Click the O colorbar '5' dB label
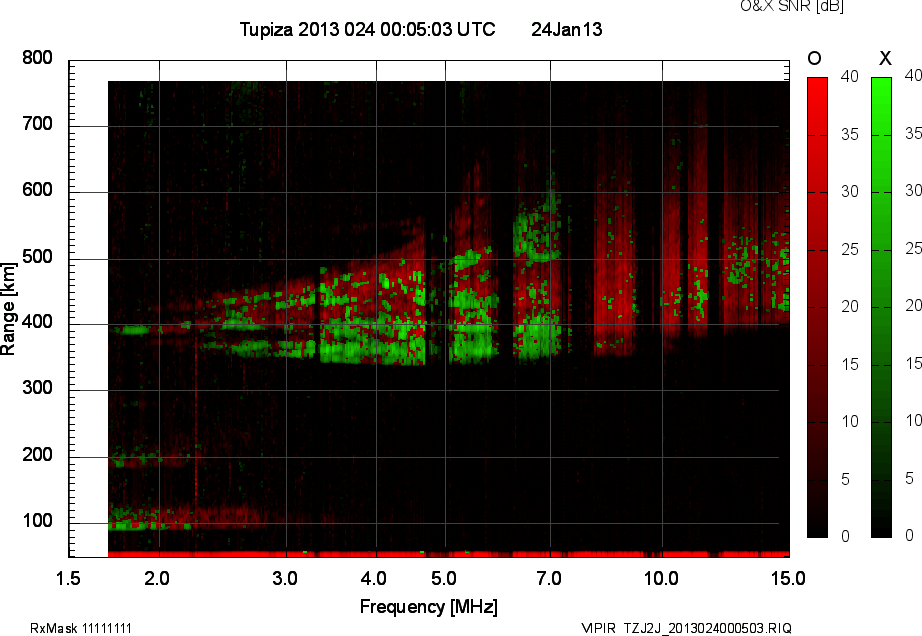This screenshot has width=922, height=636. tap(846, 480)
